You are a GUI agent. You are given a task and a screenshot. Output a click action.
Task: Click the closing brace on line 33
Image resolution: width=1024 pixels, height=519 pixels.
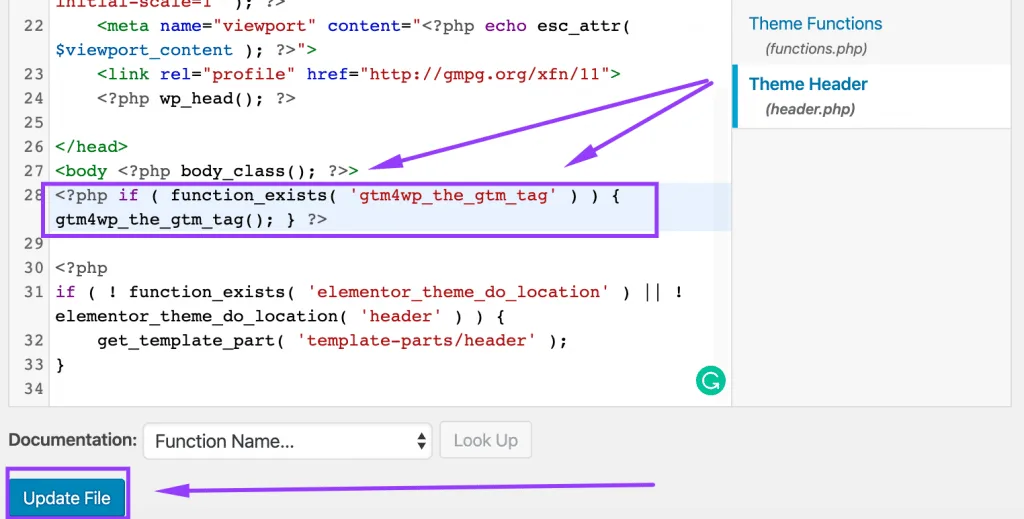(x=61, y=364)
